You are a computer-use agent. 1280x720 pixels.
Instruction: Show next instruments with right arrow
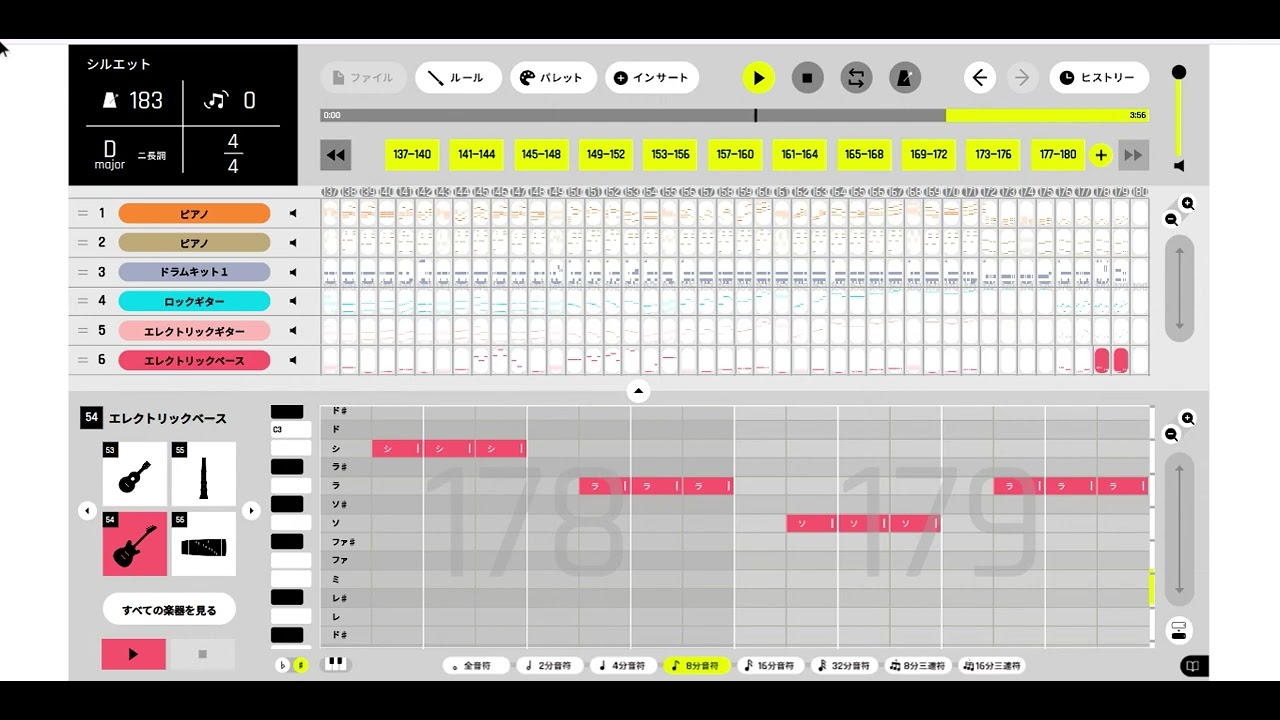[x=251, y=511]
